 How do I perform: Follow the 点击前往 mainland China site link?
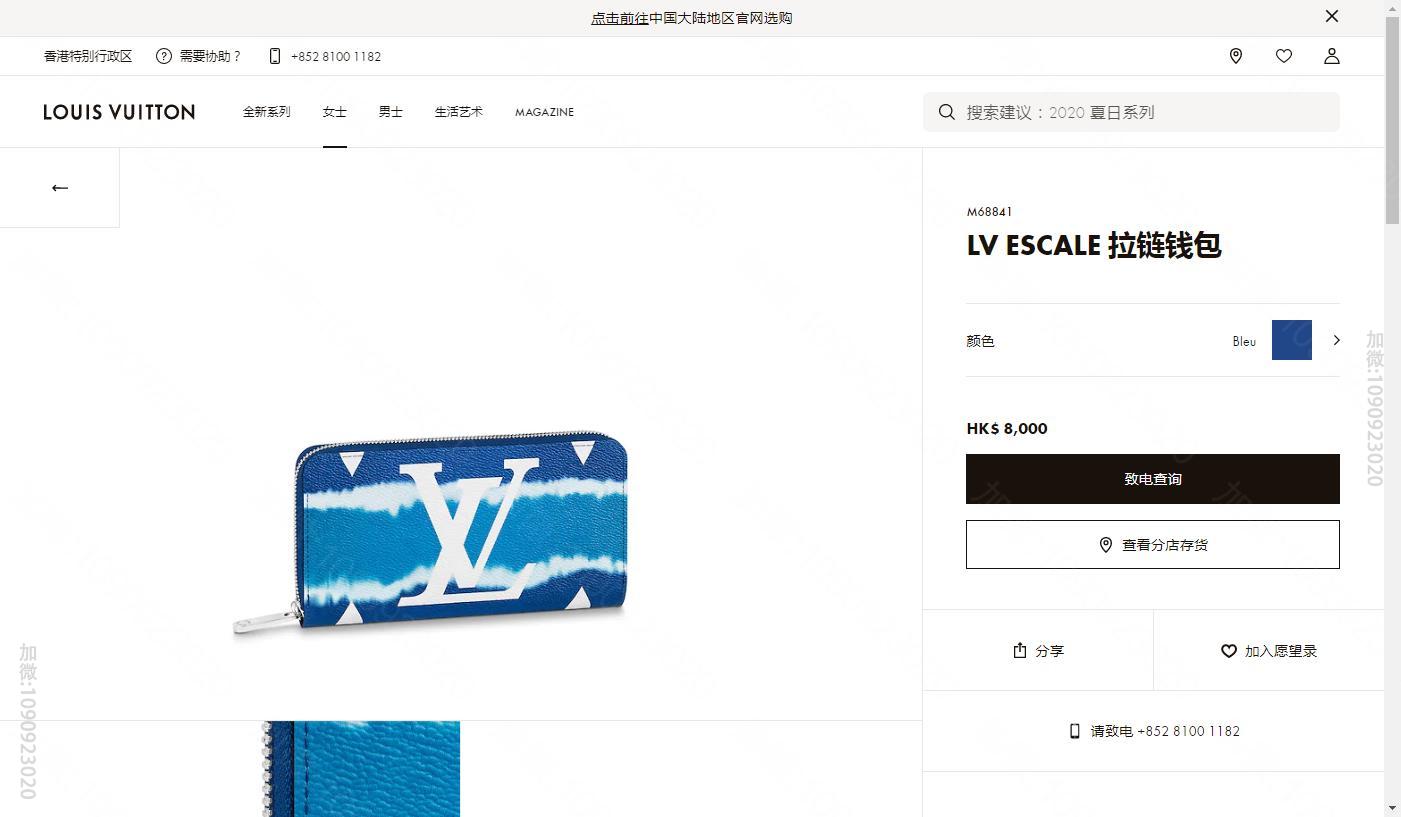coord(619,18)
